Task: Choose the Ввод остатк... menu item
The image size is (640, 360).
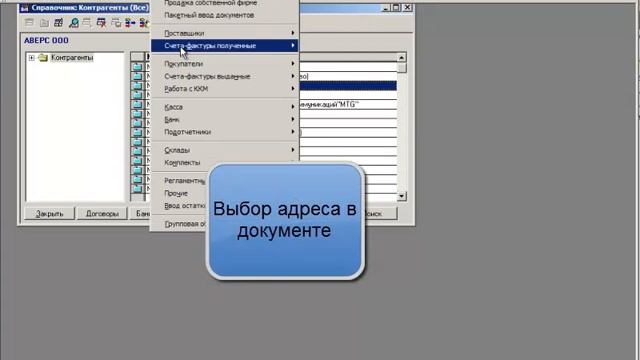Action: [184, 206]
